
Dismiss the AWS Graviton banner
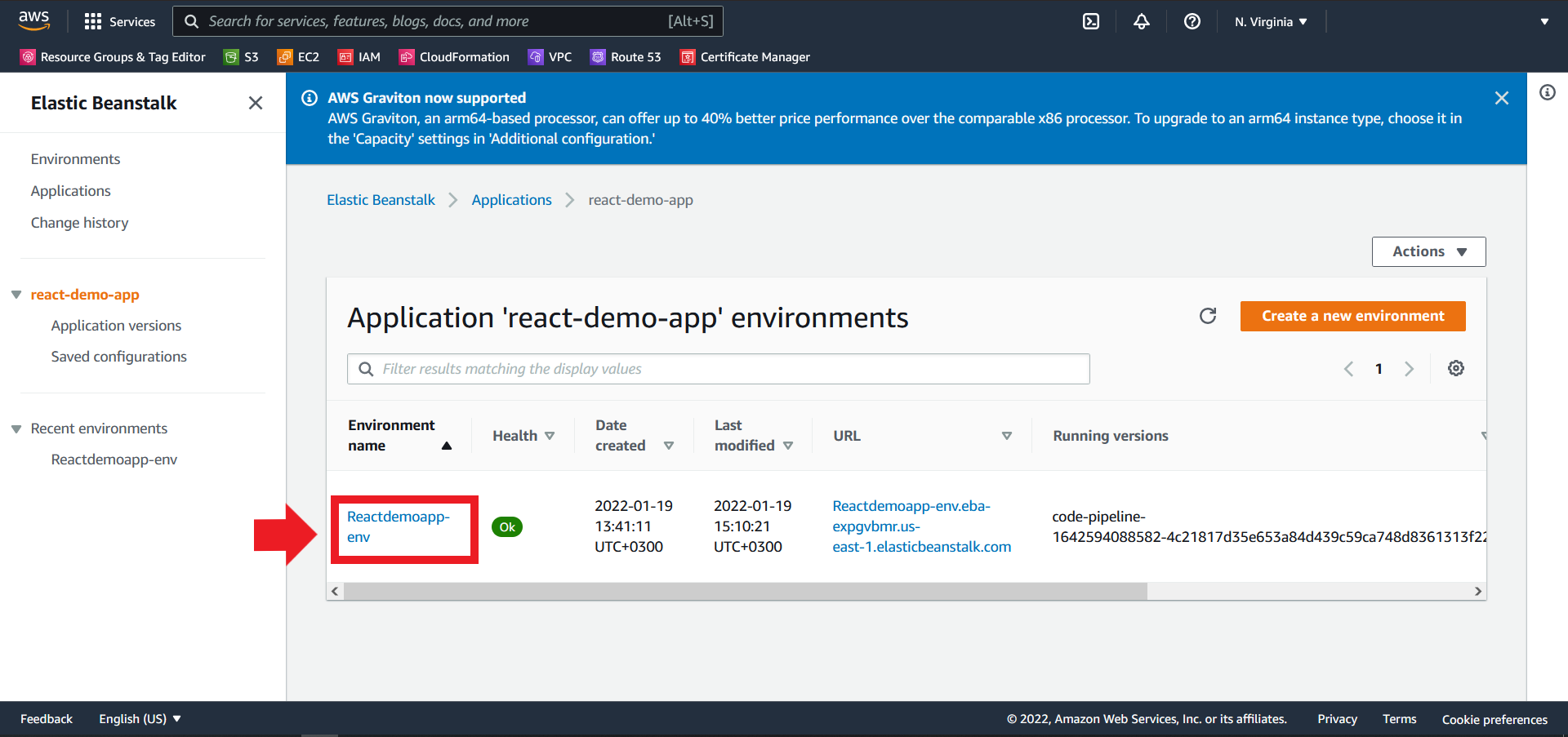click(x=1502, y=97)
